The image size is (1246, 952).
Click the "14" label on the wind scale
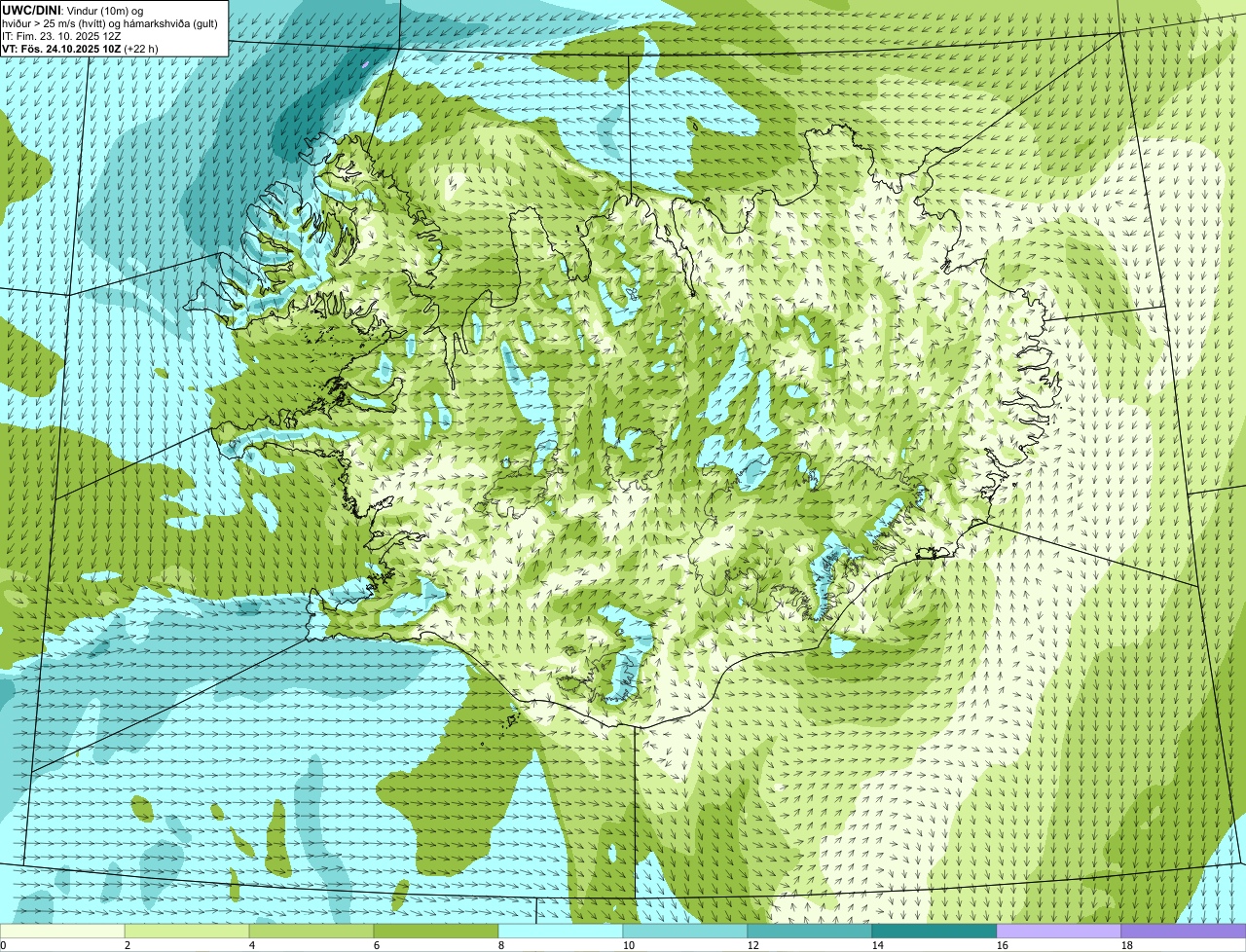878,945
